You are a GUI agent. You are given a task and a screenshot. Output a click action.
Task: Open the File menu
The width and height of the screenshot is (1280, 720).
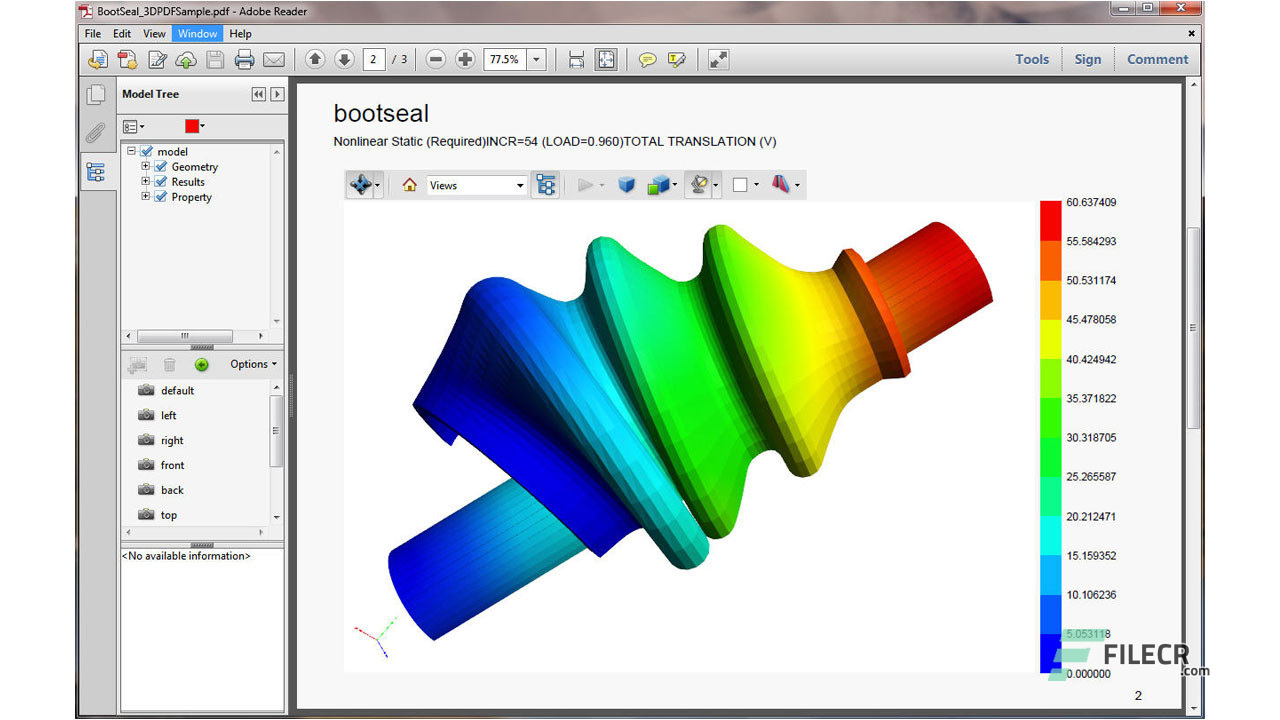[93, 33]
